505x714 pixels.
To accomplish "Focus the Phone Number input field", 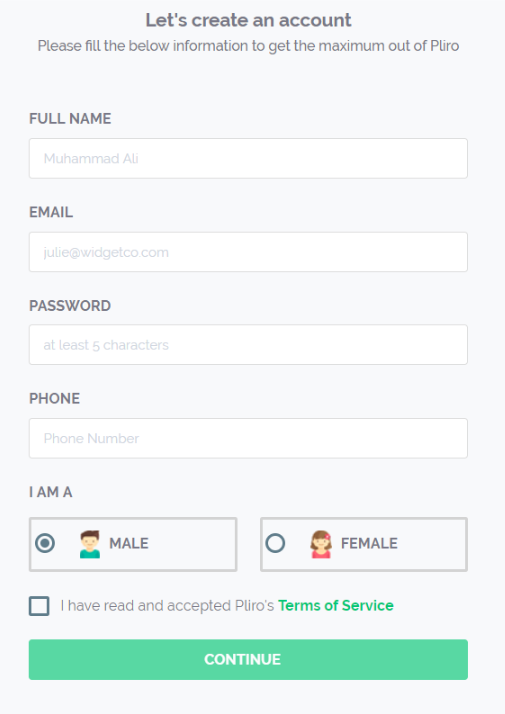I will coord(248,438).
